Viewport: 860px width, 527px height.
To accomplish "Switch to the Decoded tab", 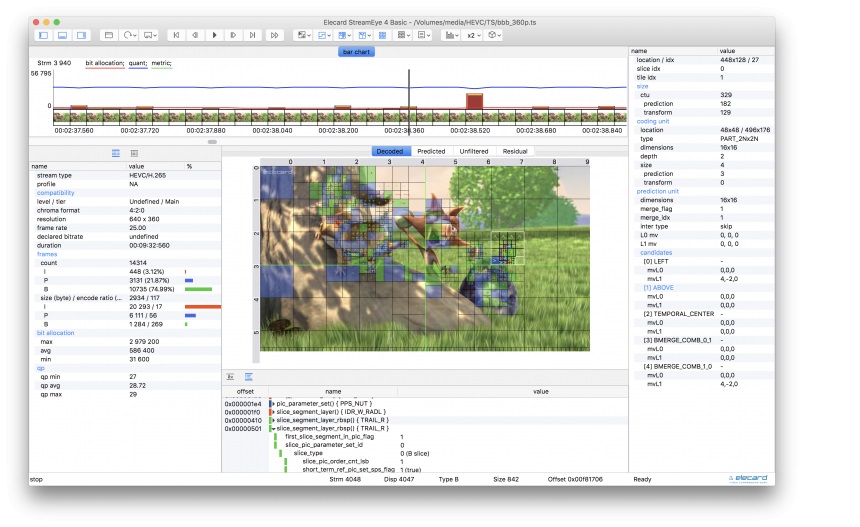I will [390, 151].
